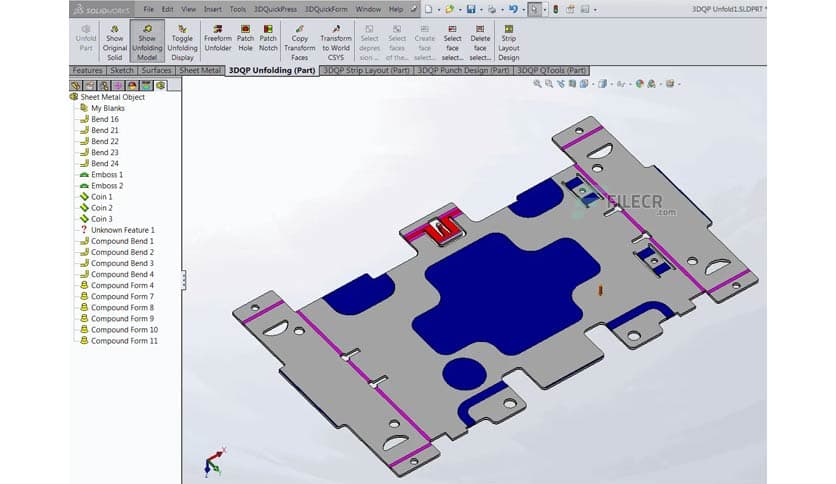Click Zoom to Fit view icon
Image resolution: width=836 pixels, height=484 pixels.
point(537,84)
